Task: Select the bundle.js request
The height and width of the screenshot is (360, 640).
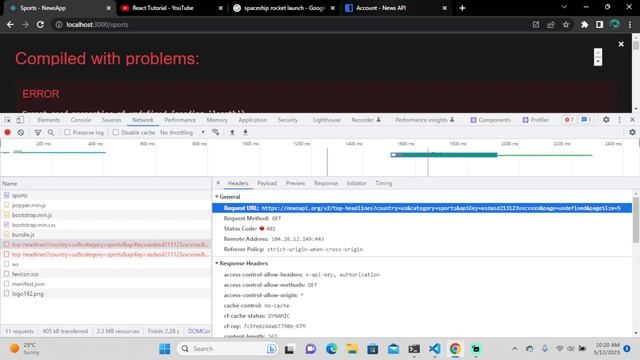Action: pyautogui.click(x=106, y=235)
